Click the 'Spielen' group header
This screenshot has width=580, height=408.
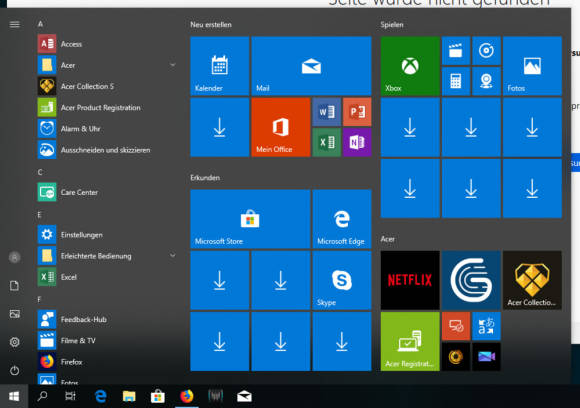point(392,25)
